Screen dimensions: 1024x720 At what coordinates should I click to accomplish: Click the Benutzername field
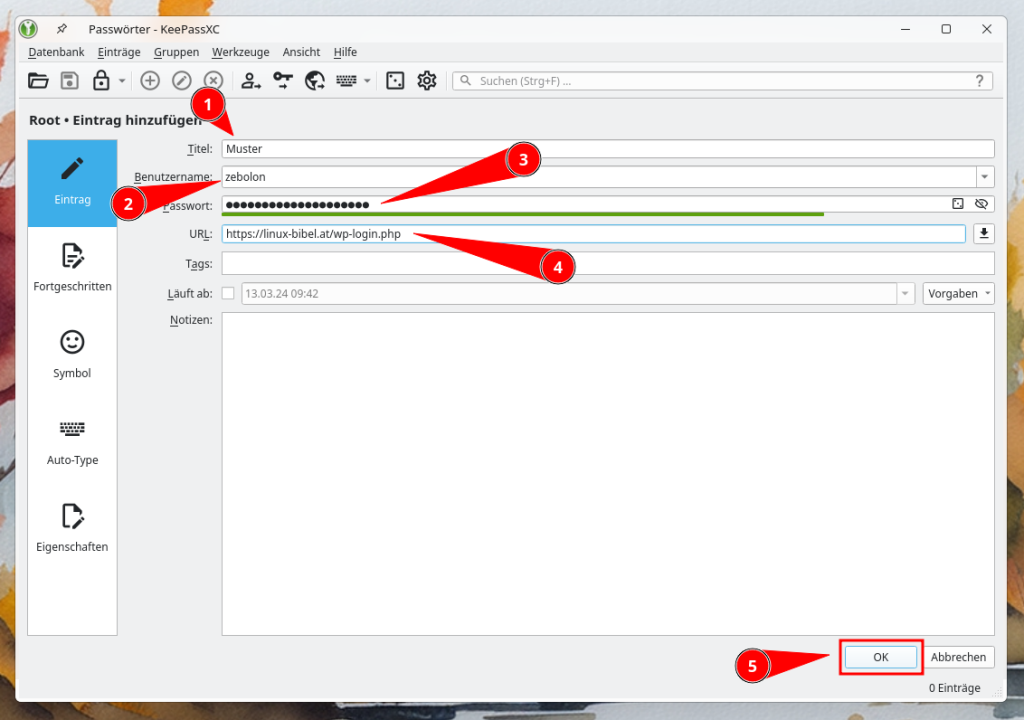click(x=599, y=177)
